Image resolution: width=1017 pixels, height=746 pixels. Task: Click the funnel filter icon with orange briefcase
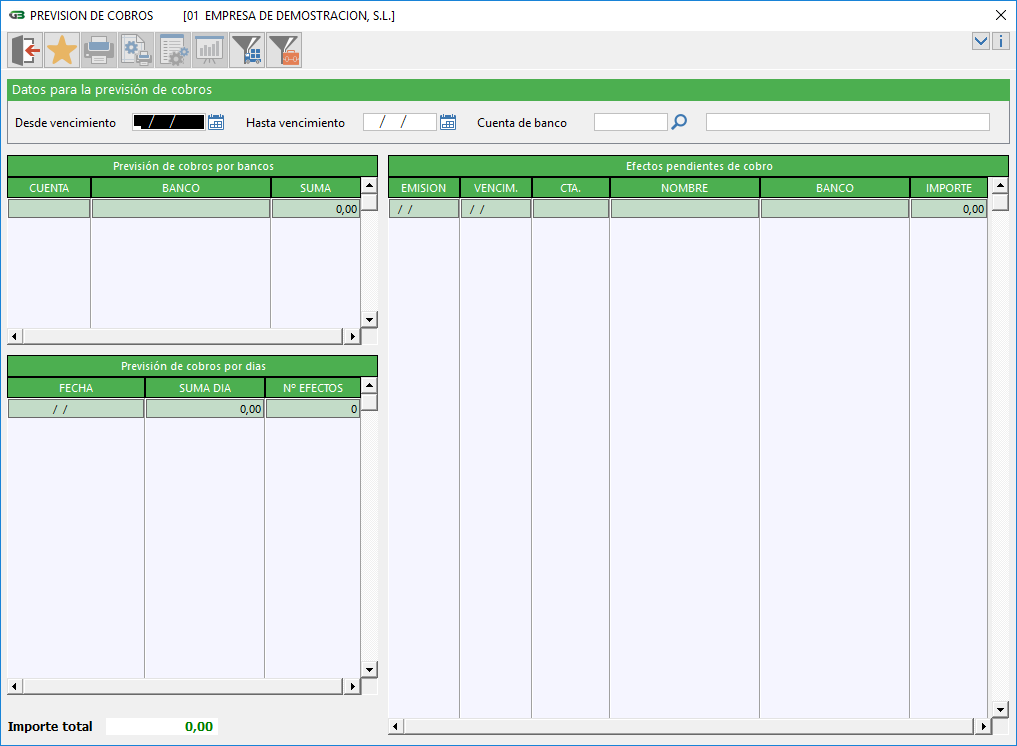pyautogui.click(x=284, y=50)
